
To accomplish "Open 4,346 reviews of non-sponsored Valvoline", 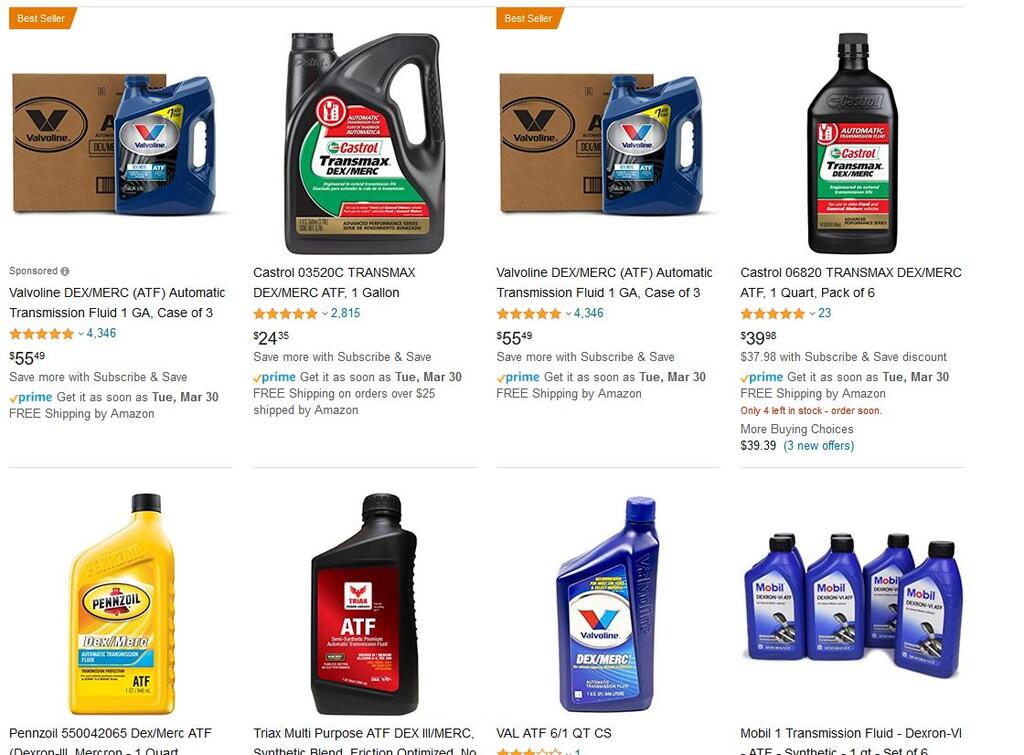I will [588, 313].
